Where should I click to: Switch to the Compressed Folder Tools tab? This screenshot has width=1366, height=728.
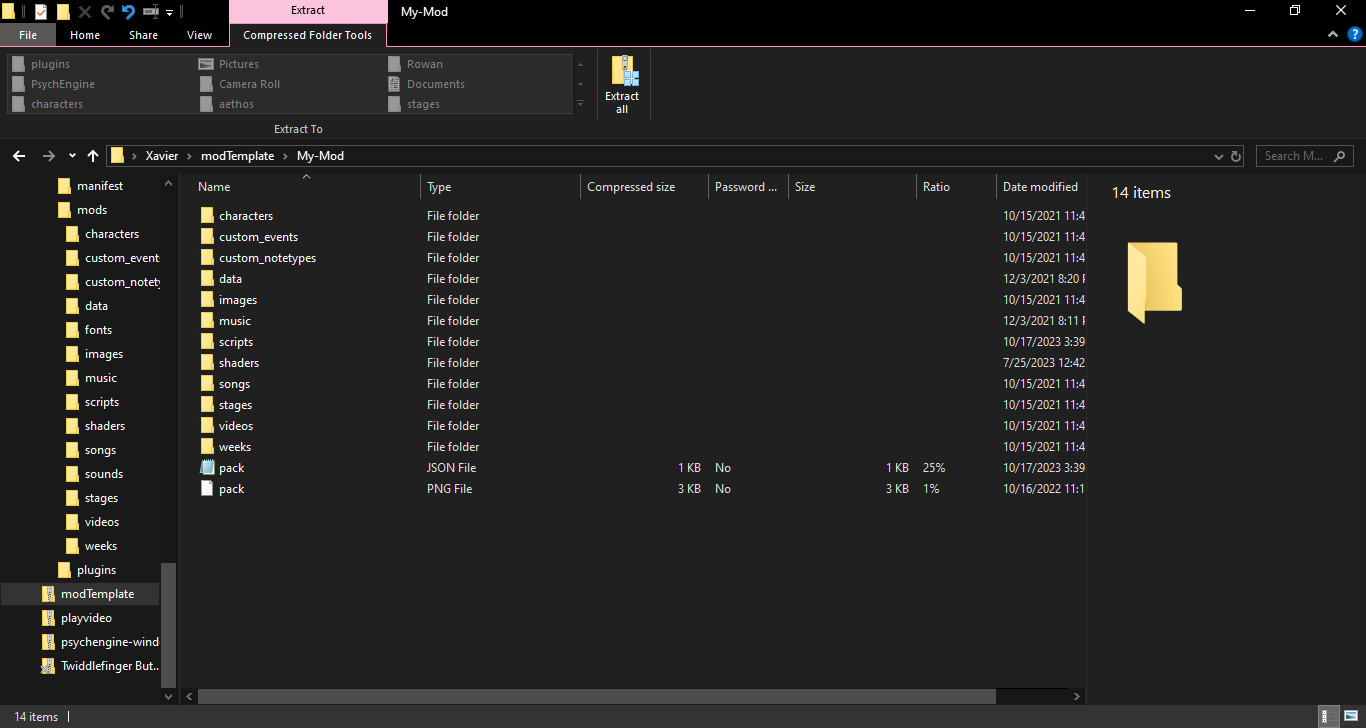pyautogui.click(x=307, y=33)
